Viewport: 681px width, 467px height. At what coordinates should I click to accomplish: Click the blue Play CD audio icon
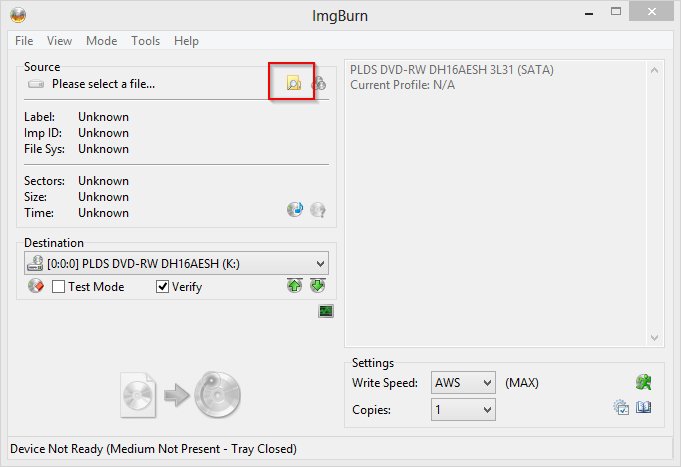(x=295, y=209)
